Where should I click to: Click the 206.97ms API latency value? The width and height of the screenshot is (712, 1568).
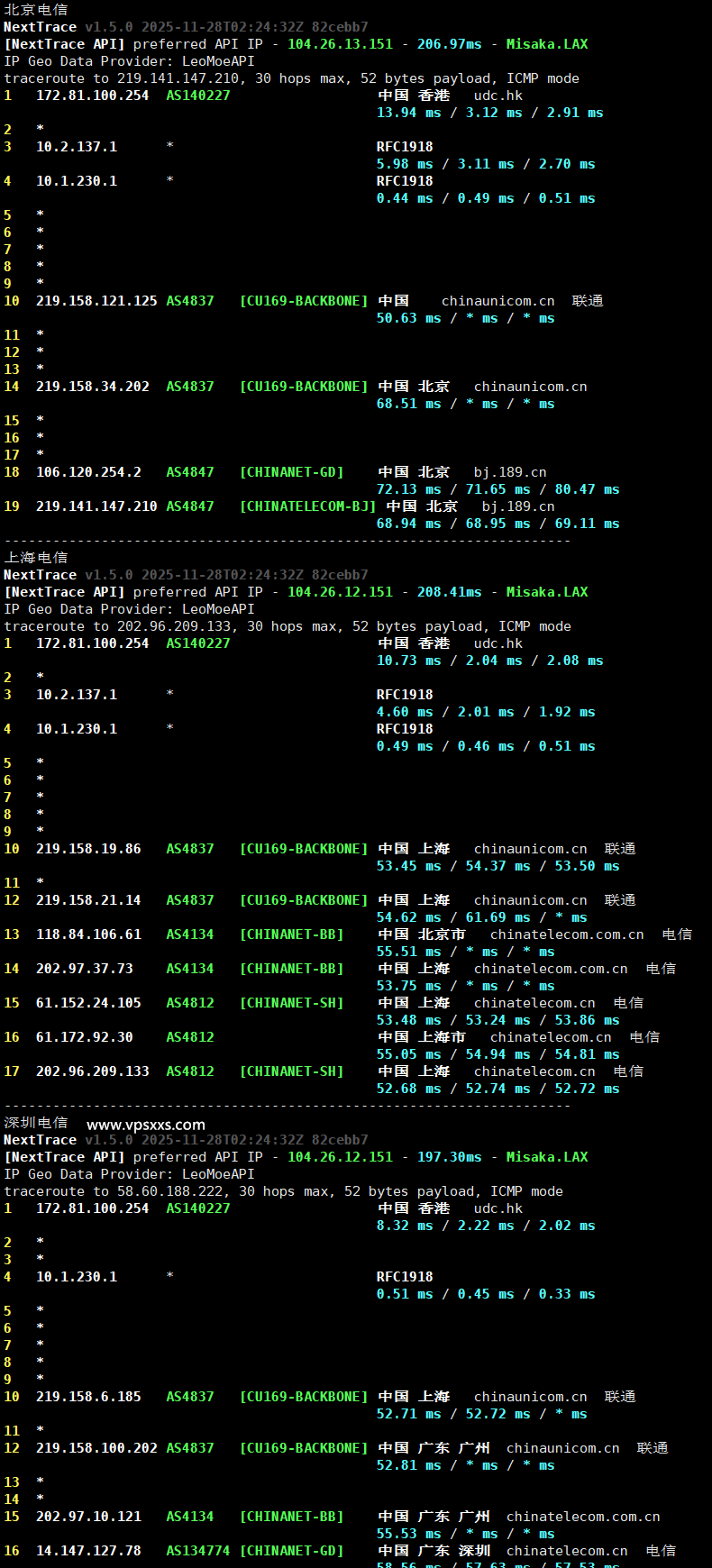(x=449, y=44)
